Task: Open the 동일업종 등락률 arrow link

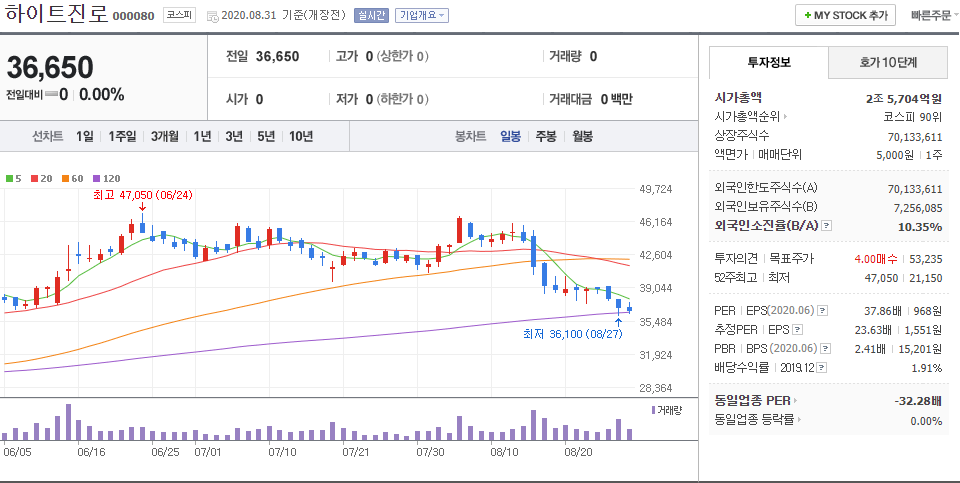Action: 800,420
